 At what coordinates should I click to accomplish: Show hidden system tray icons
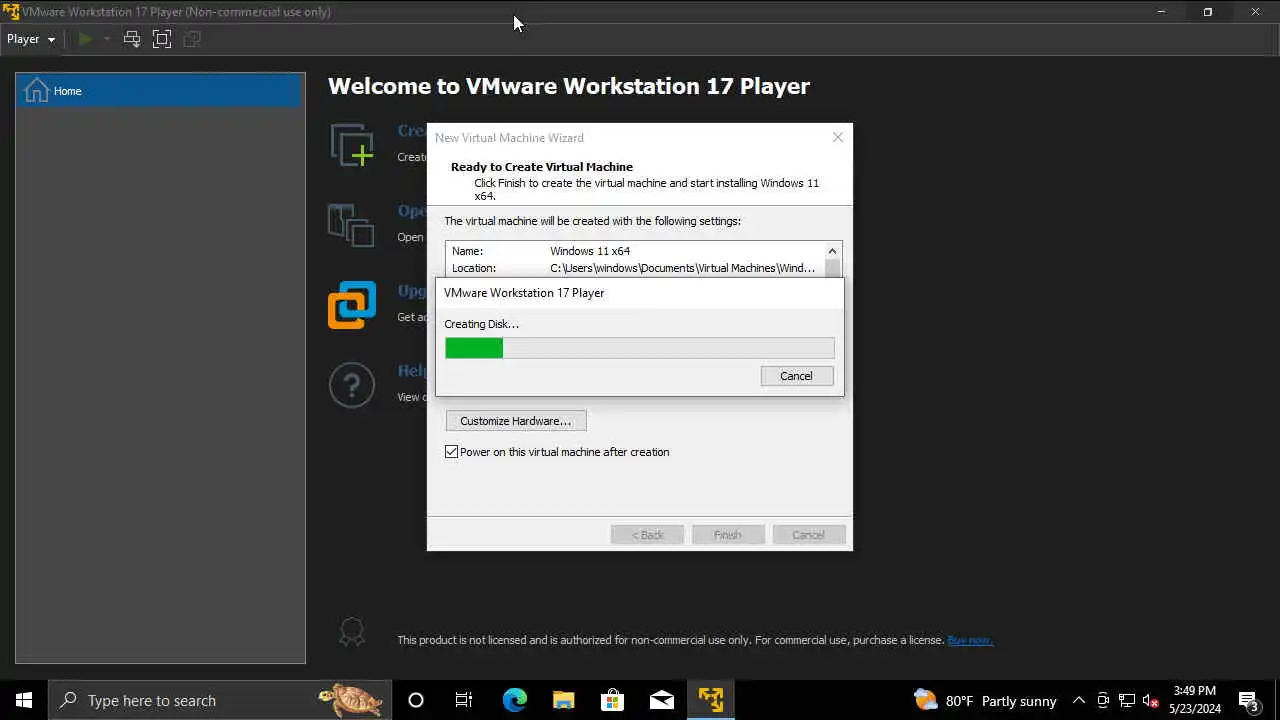coord(1078,700)
